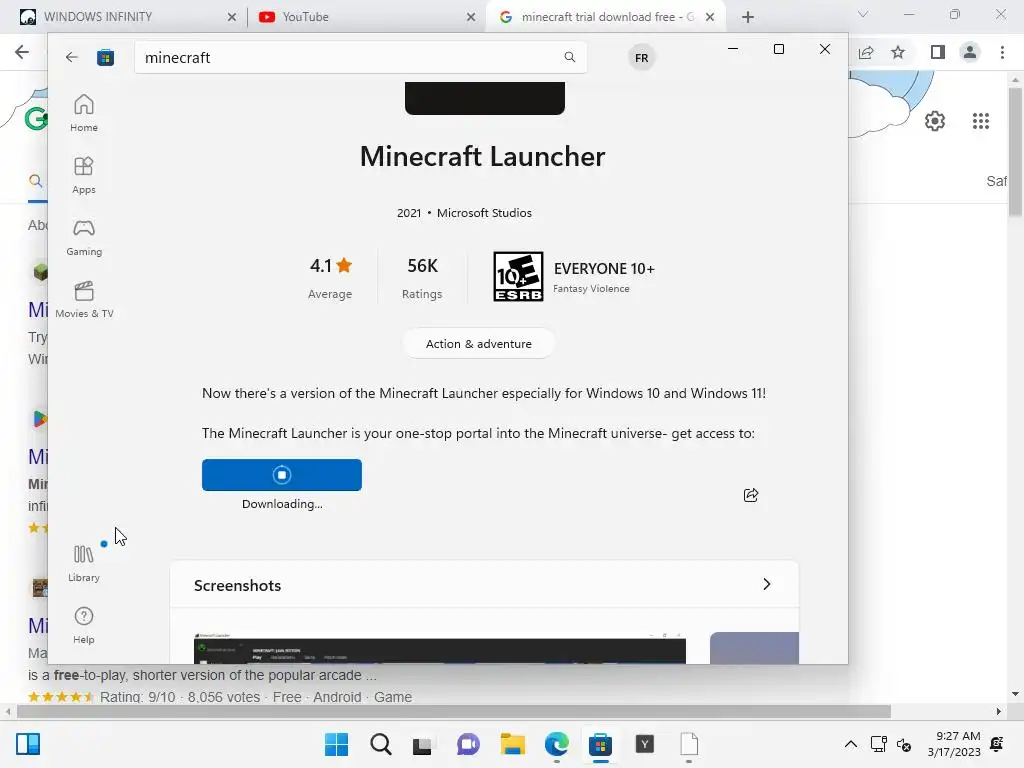The image size is (1024, 768).
Task: Click the Microsoft Studios publisher text
Action: pyautogui.click(x=484, y=213)
